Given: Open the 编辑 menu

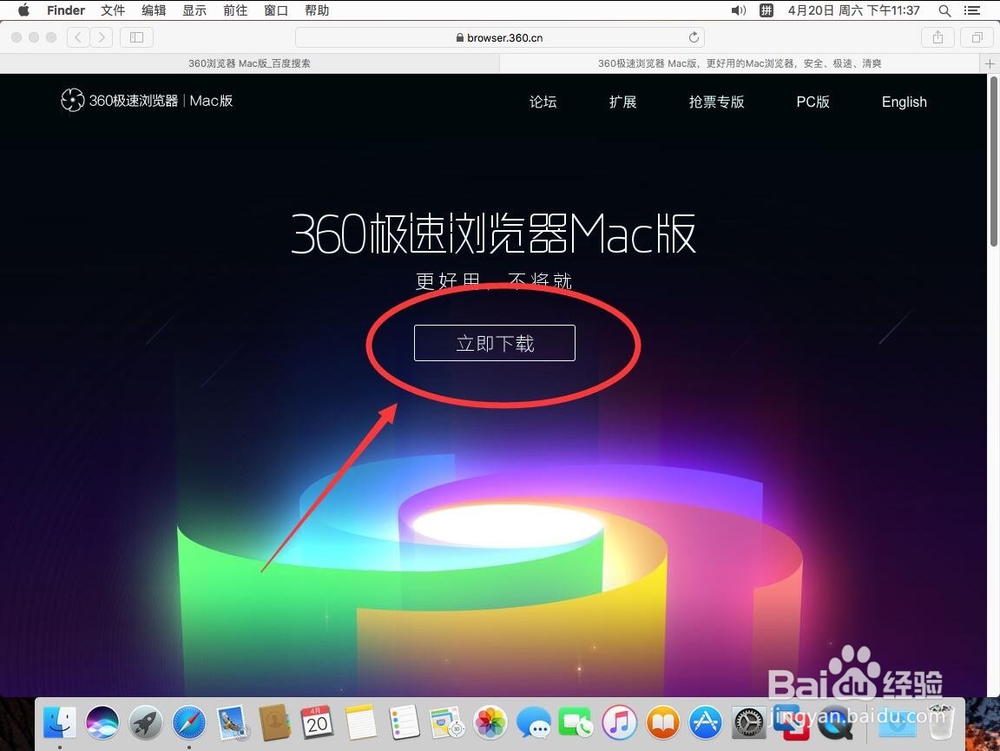Looking at the screenshot, I should [x=154, y=10].
